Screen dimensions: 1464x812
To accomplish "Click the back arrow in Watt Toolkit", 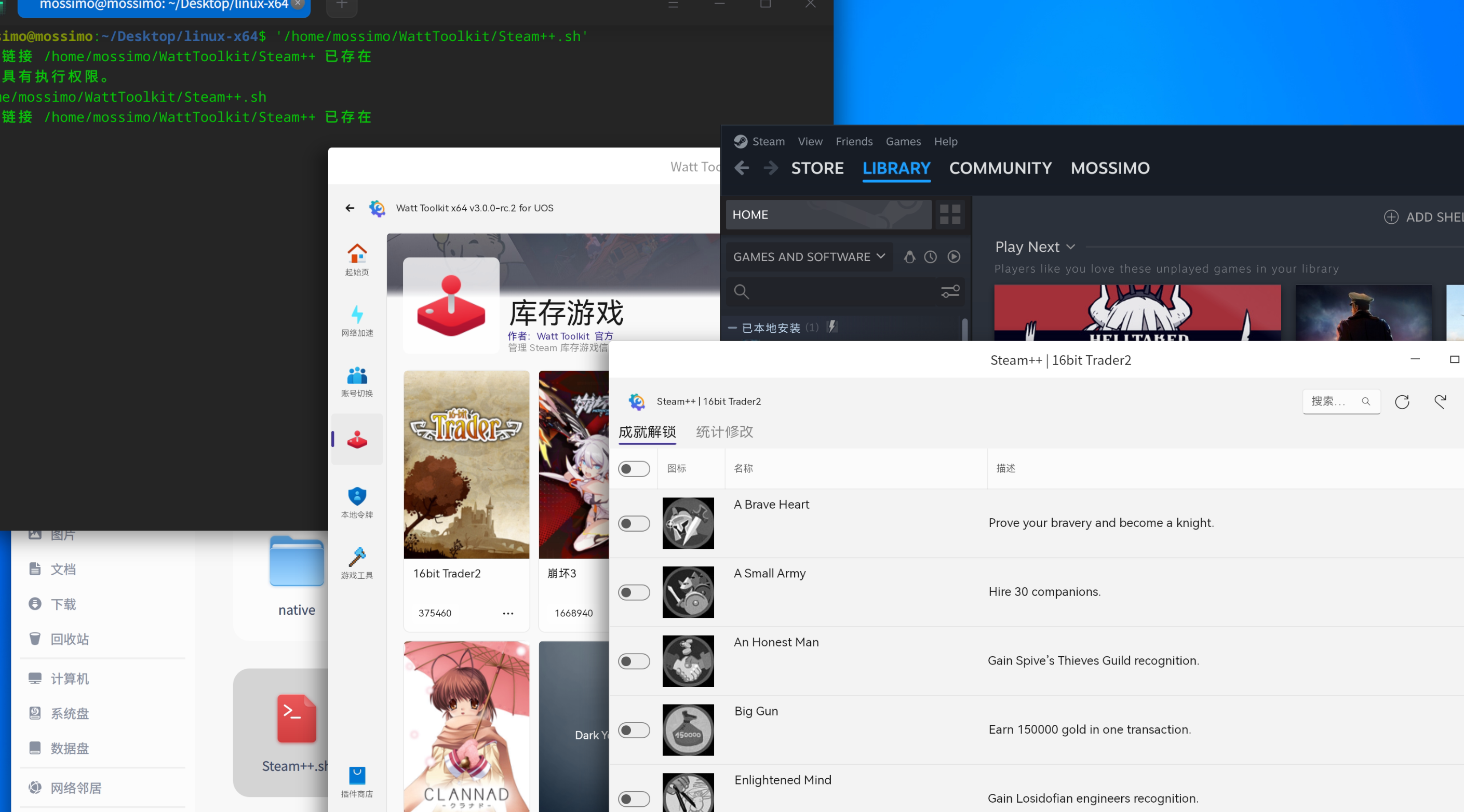I will 349,208.
